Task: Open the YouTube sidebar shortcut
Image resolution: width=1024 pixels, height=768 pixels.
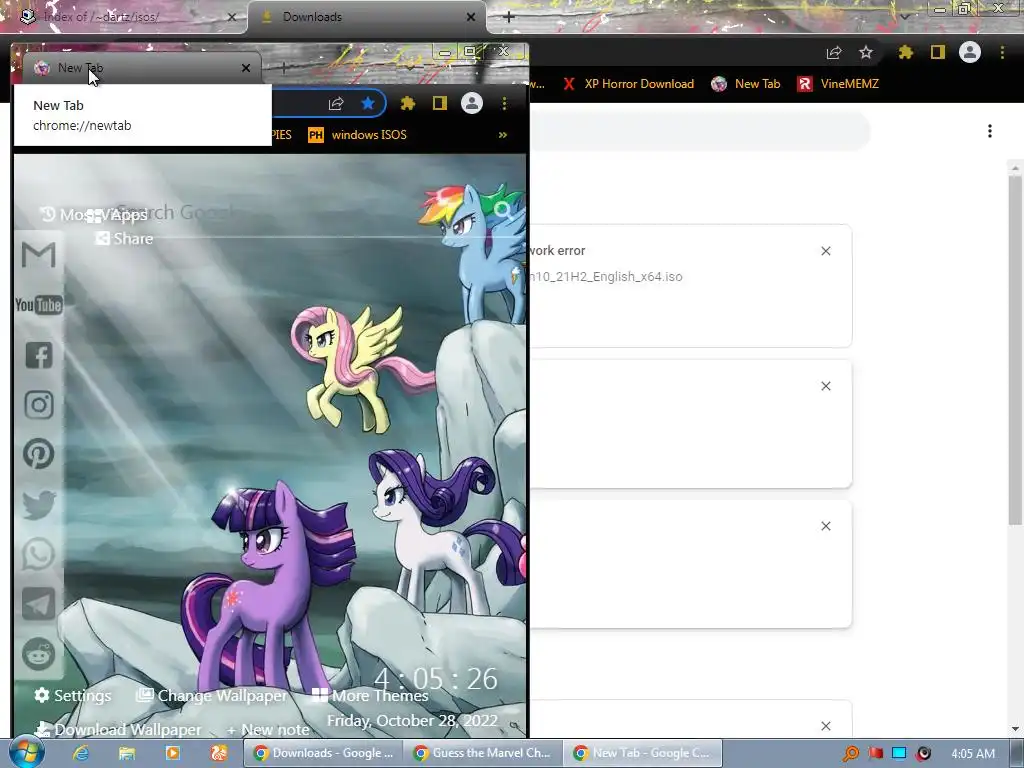Action: click(x=39, y=305)
